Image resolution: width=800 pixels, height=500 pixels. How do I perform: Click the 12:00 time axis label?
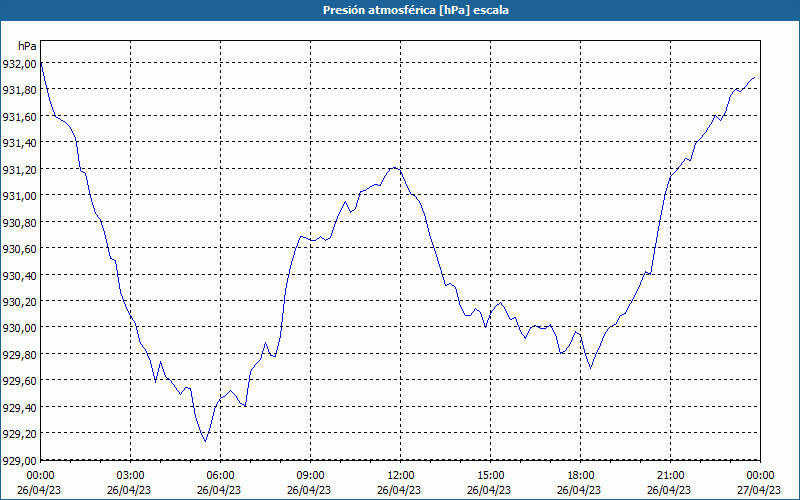tap(401, 476)
